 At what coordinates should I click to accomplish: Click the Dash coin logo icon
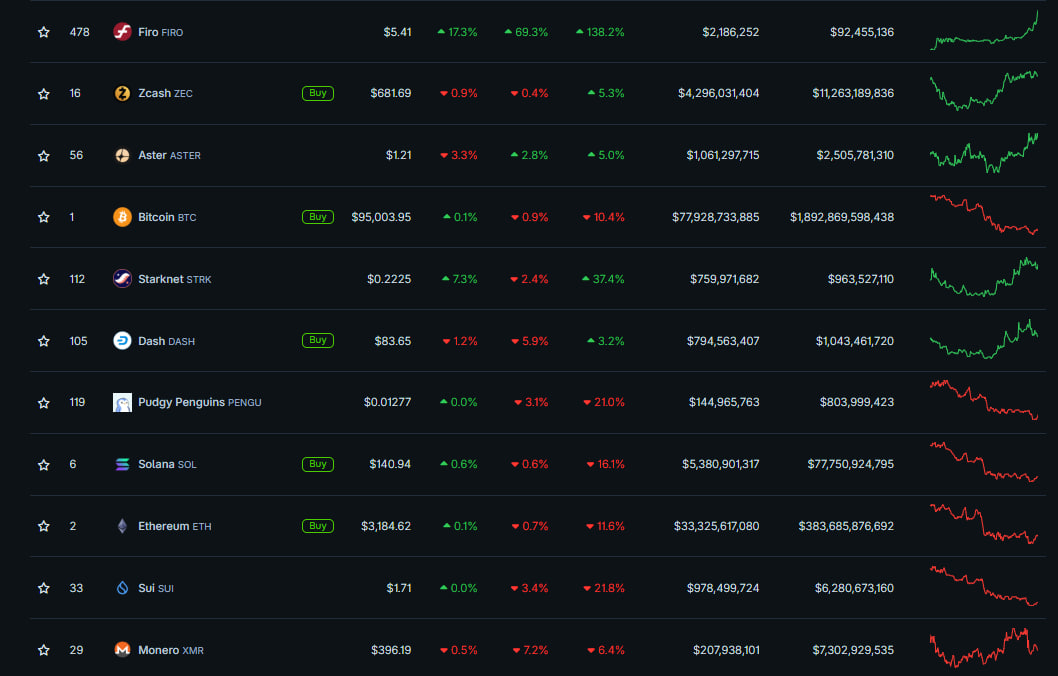pos(122,341)
